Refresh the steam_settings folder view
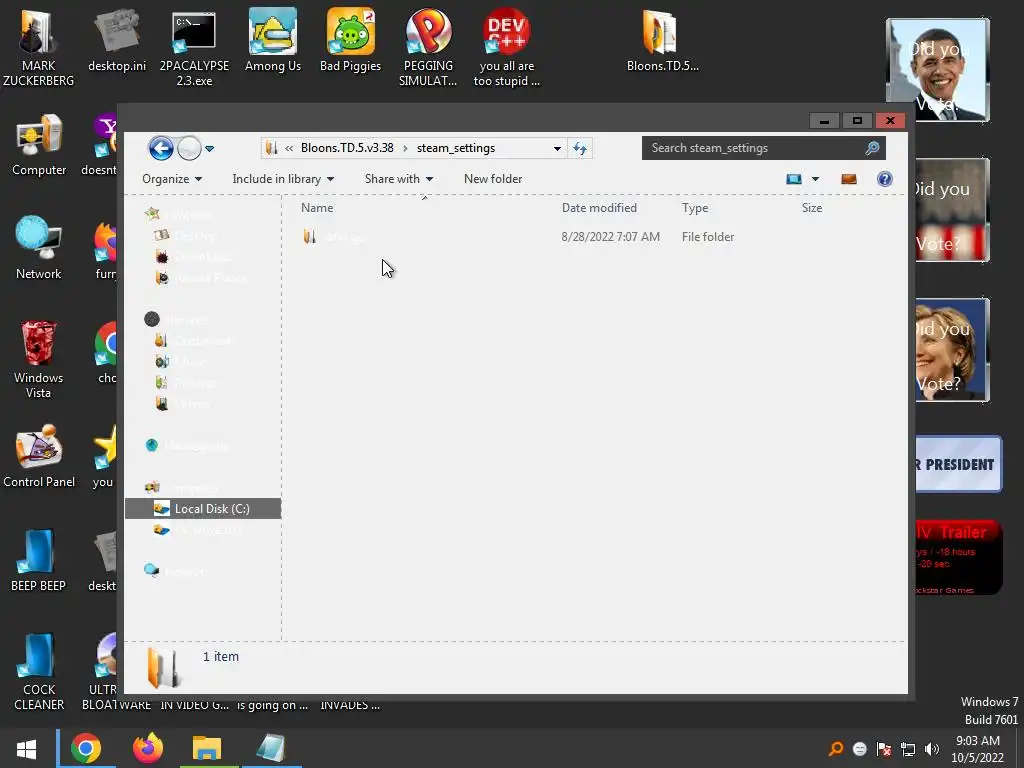 (x=580, y=148)
